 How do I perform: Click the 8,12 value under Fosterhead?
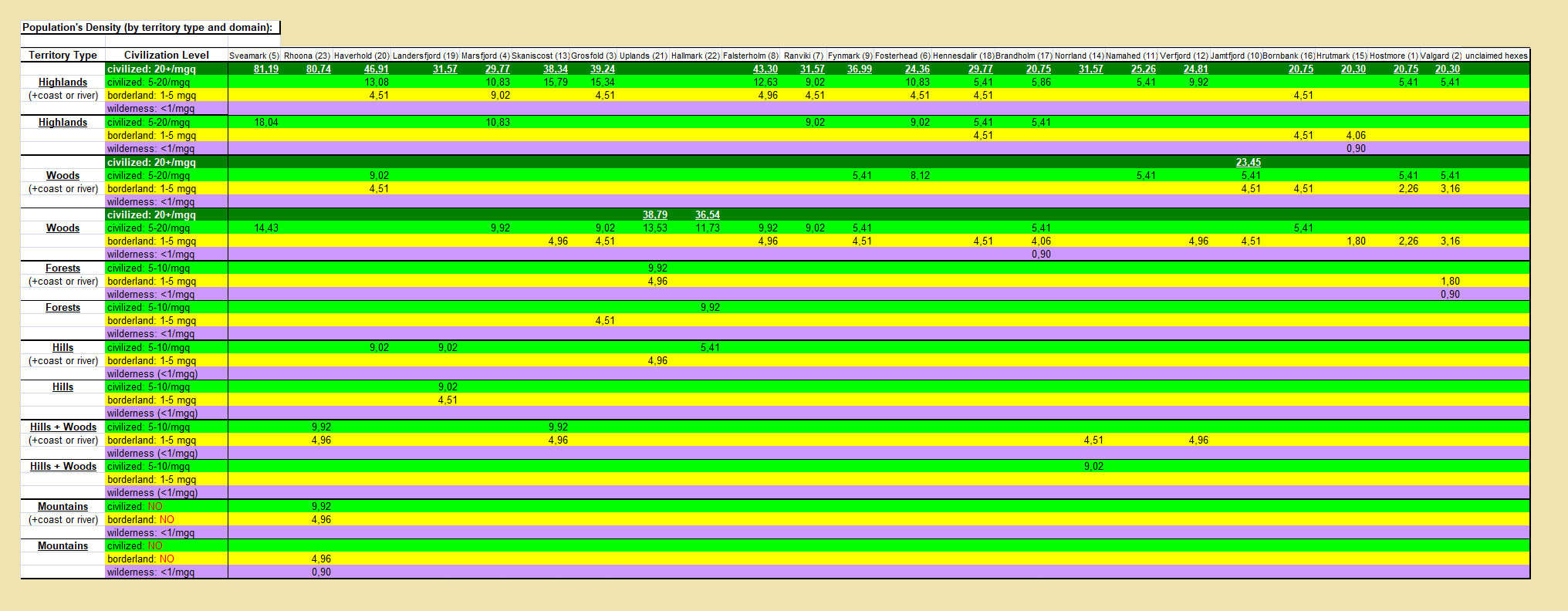click(x=920, y=175)
